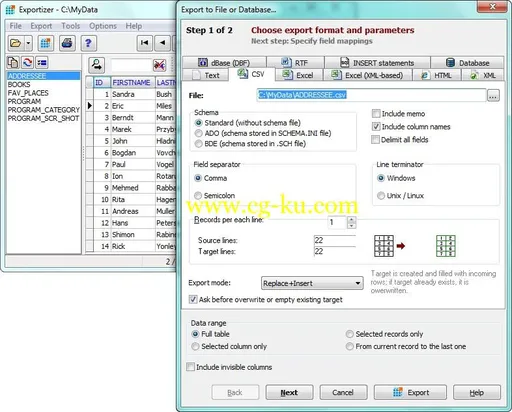The width and height of the screenshot is (512, 412).
Task: Click the blue question mark help icon
Action: [88, 43]
